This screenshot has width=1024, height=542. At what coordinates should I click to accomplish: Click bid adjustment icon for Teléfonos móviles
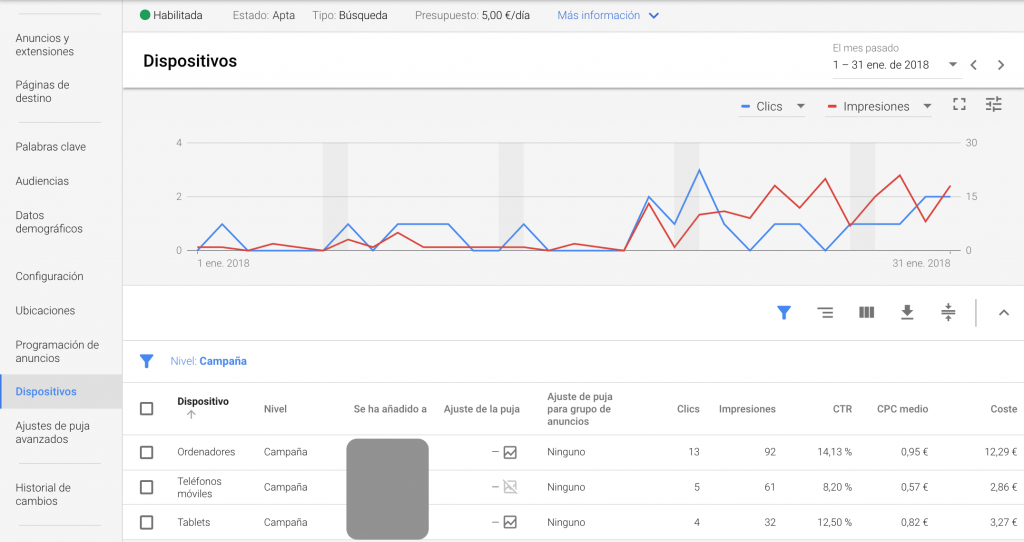pos(510,487)
